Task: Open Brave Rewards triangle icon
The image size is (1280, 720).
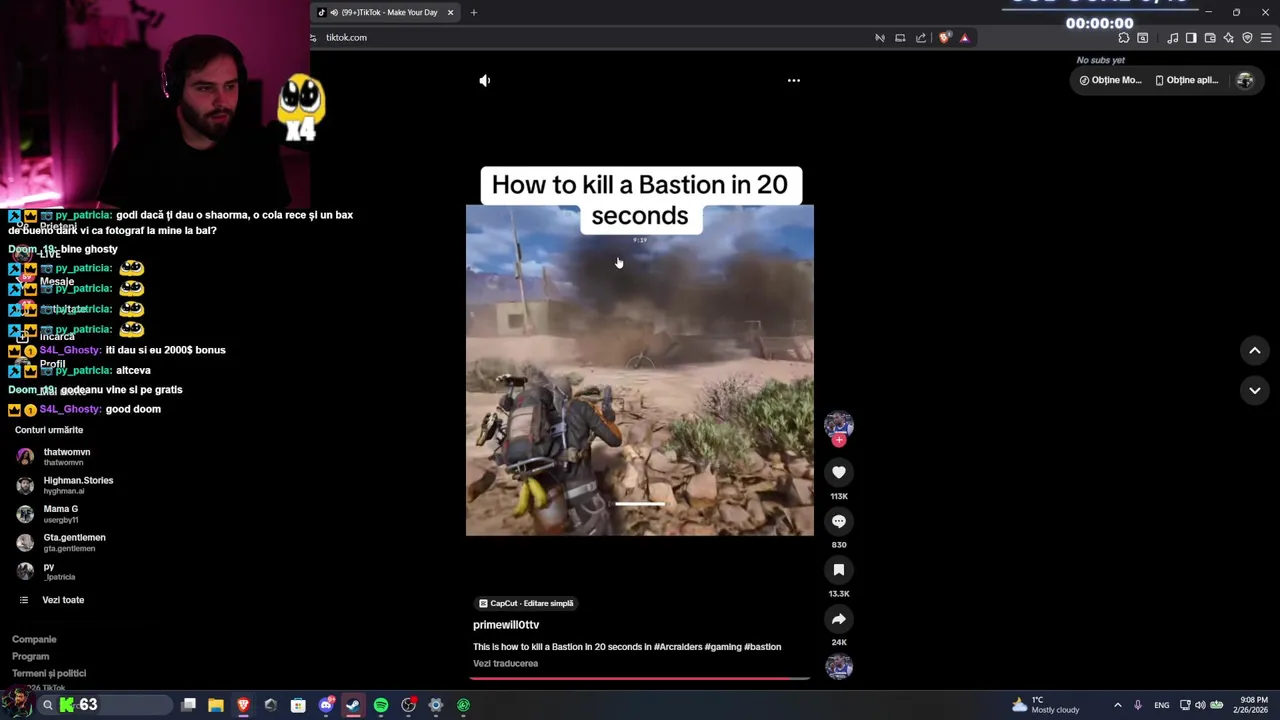Action: (964, 38)
